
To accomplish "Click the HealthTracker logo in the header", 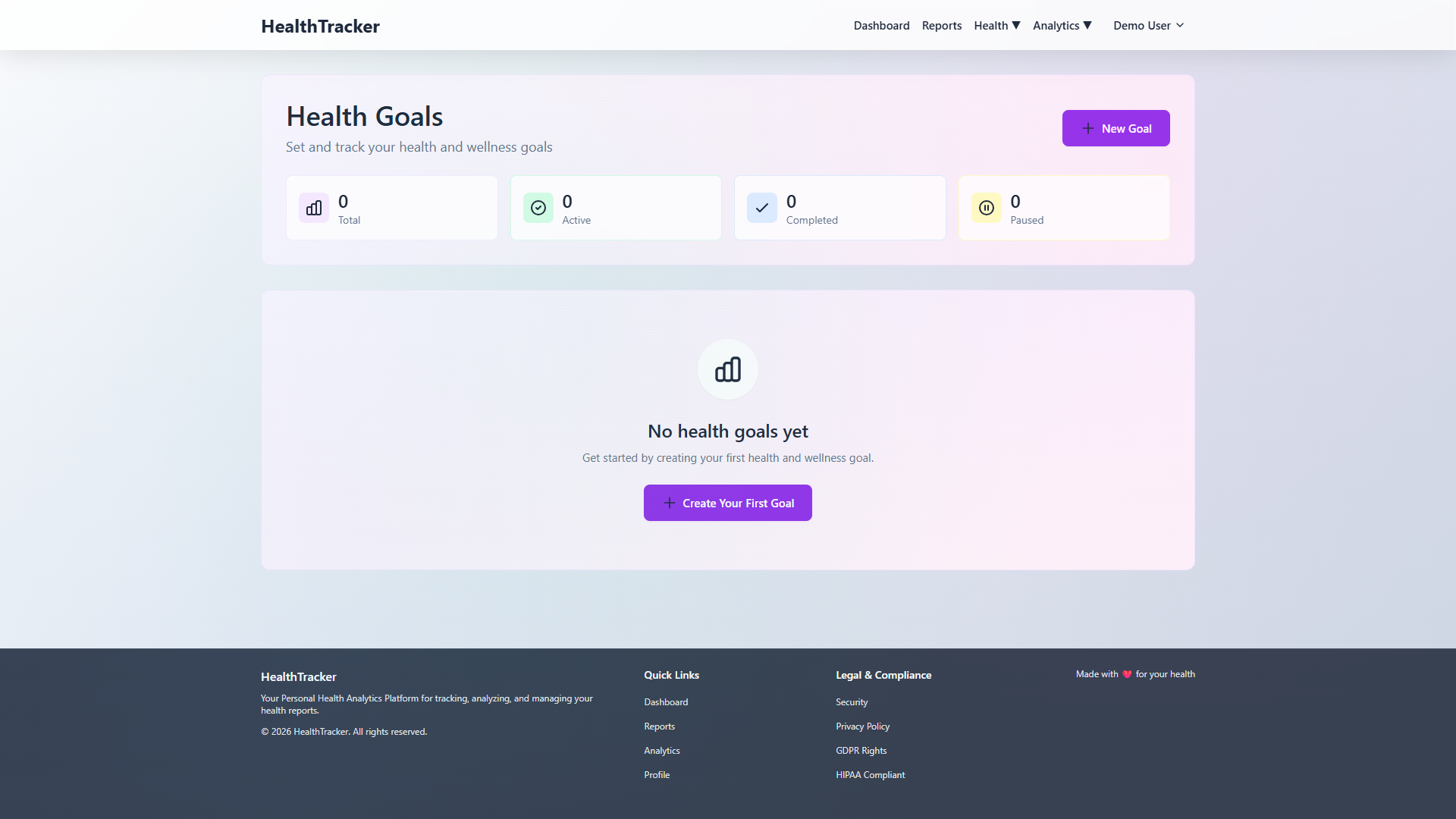I will pos(320,26).
